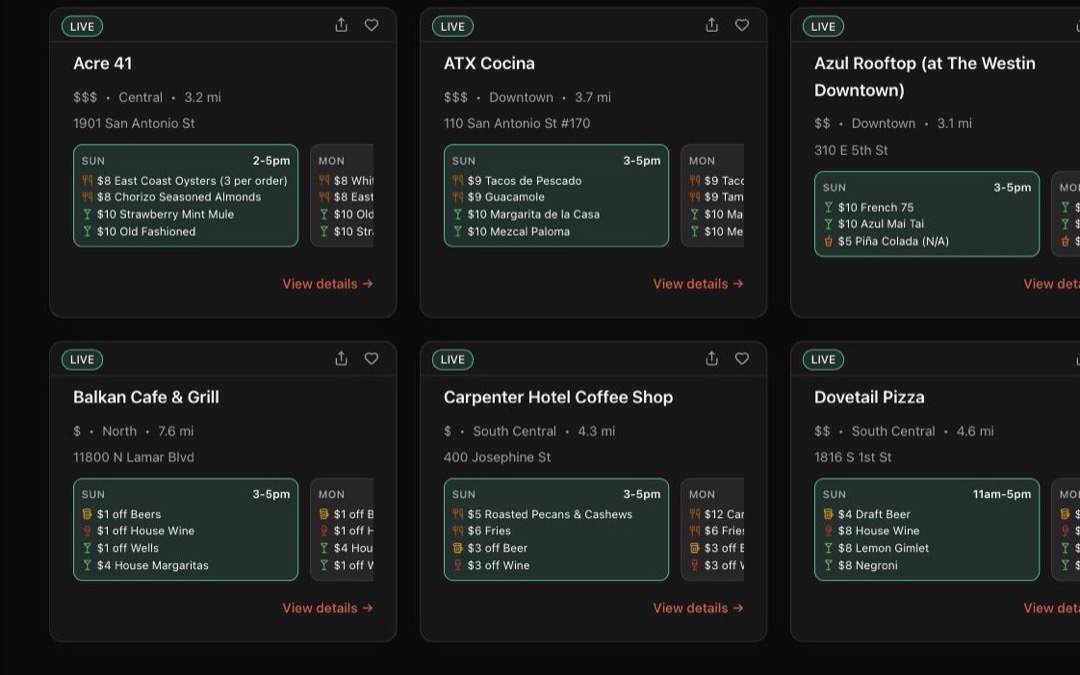Open the ATX Cocina title
Viewport: 1080px width, 675px height.
point(489,63)
